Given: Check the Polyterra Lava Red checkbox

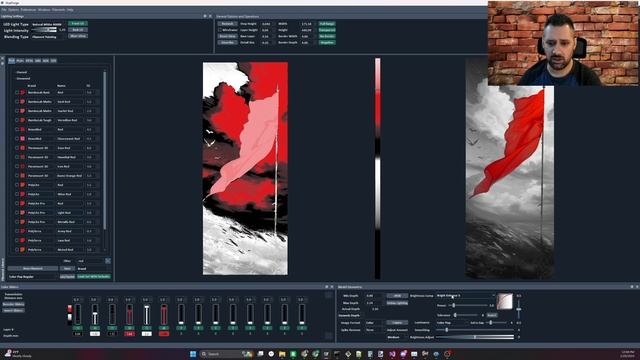Looking at the screenshot, I should (x=17, y=240).
